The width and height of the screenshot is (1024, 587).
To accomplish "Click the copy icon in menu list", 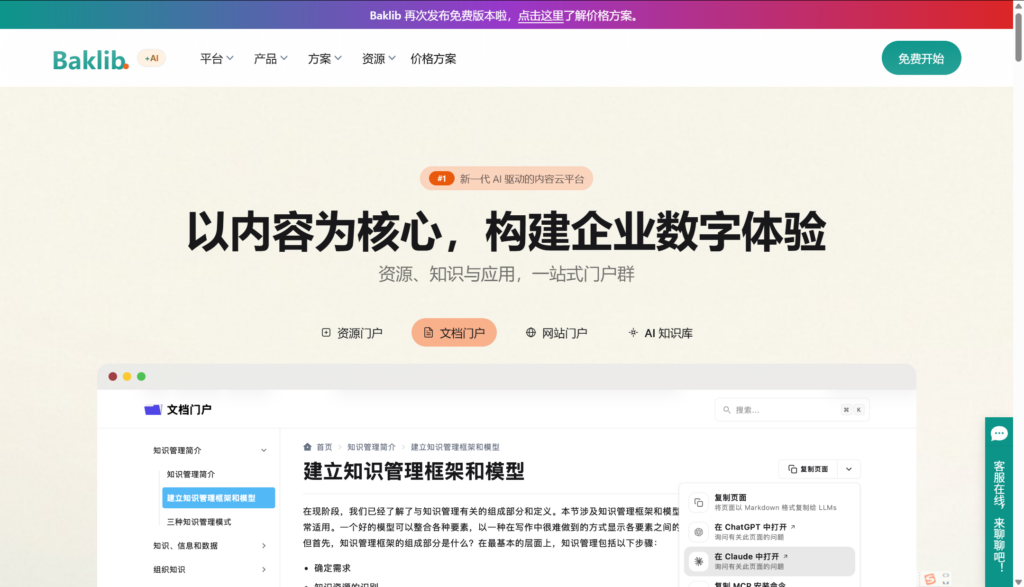I will [699, 502].
